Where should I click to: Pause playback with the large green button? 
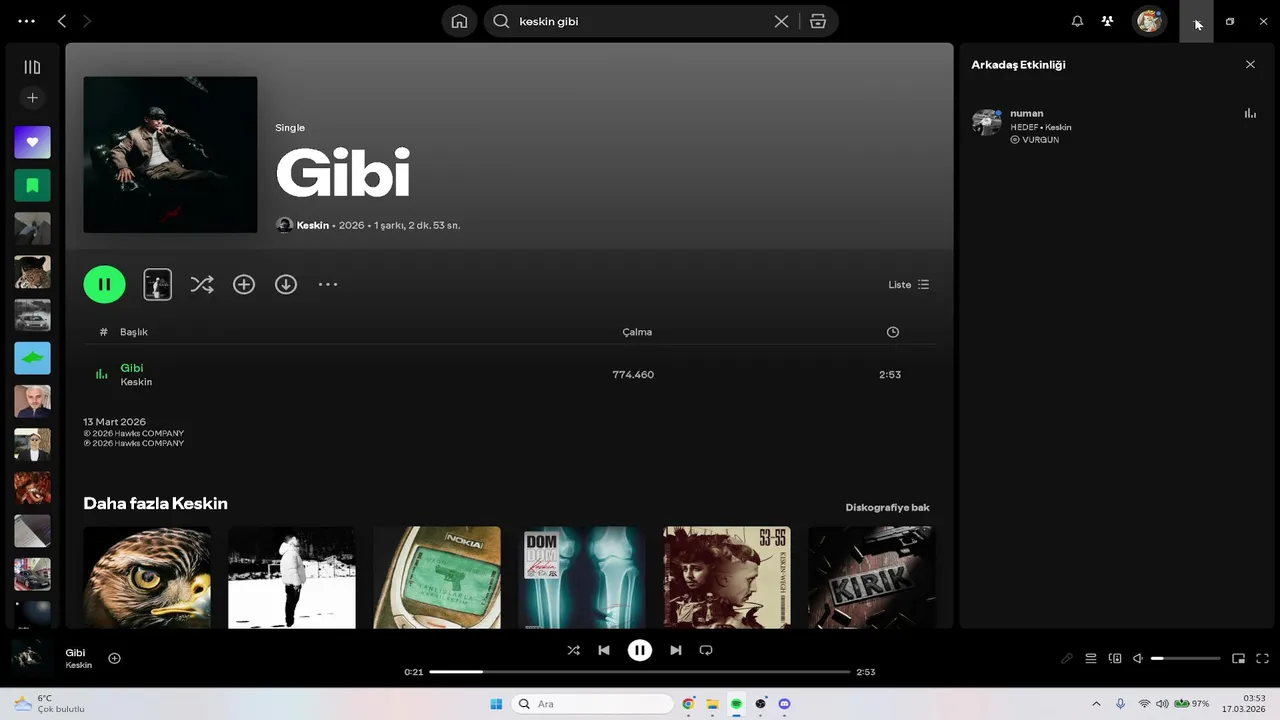(x=104, y=284)
